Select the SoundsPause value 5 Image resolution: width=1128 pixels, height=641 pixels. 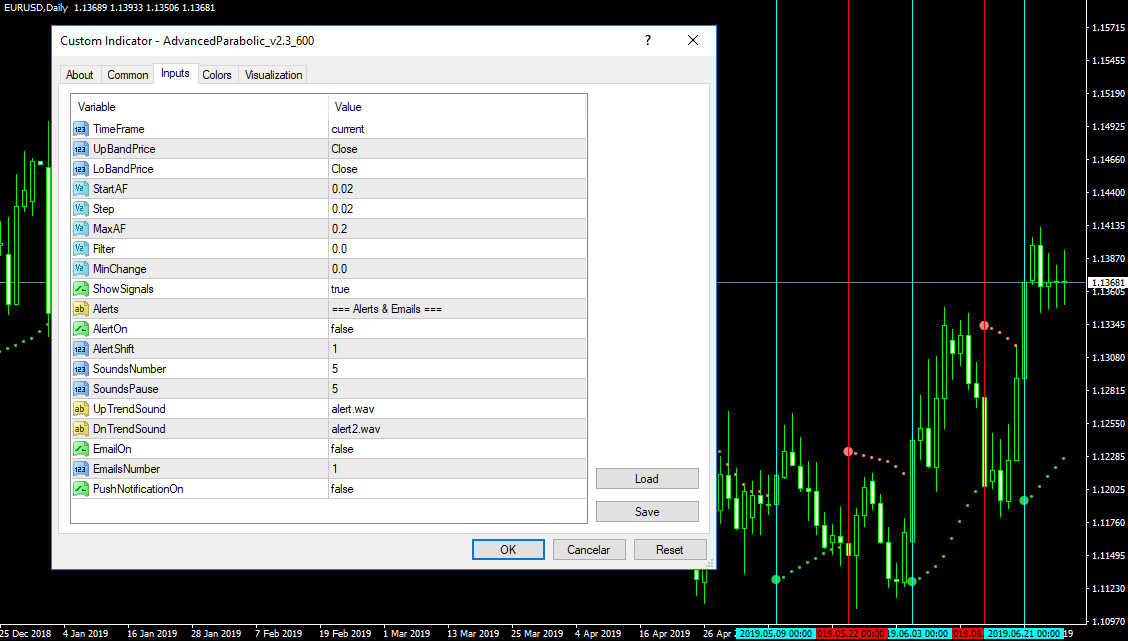point(458,388)
